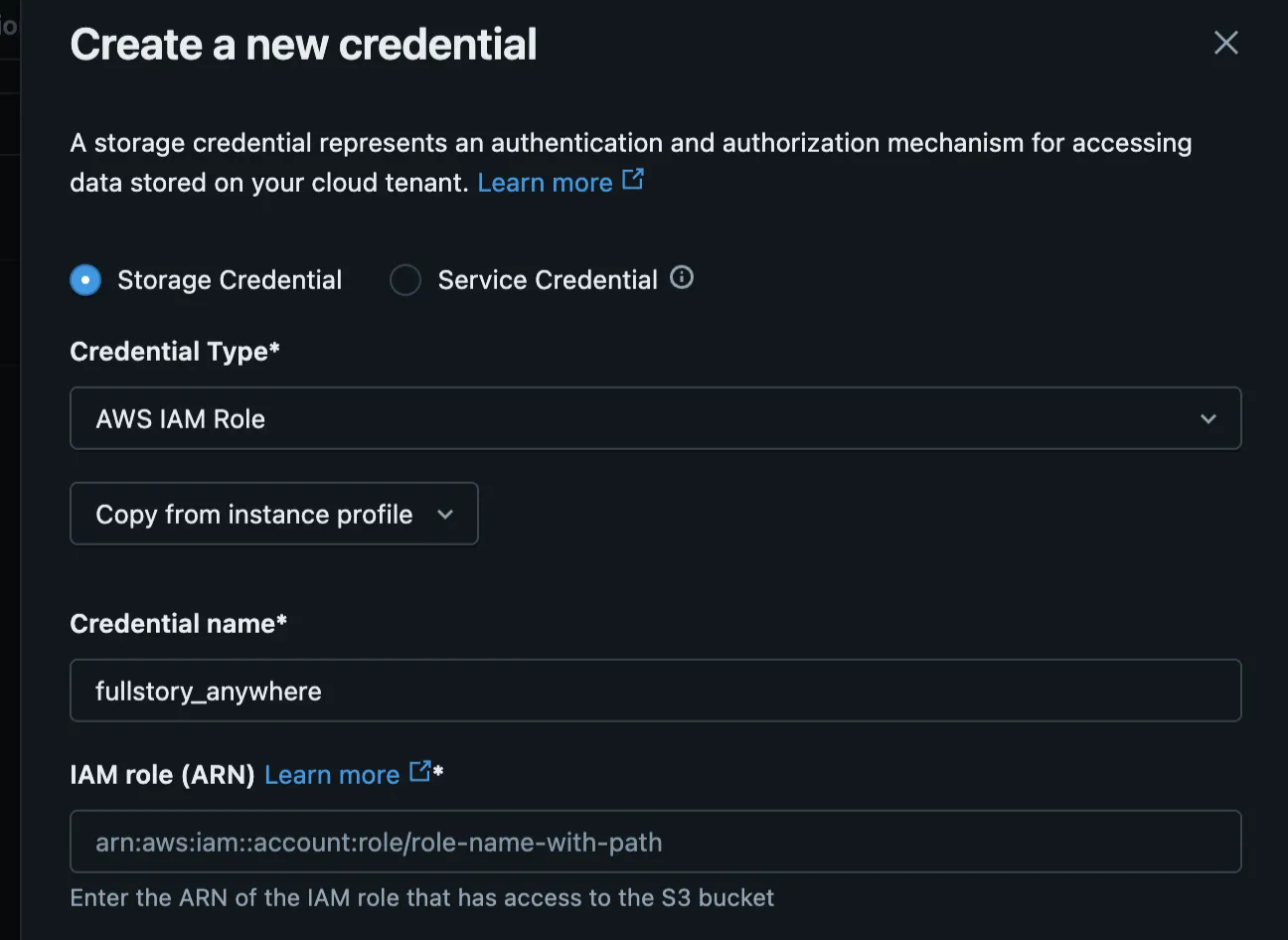
Task: Select the Service Credential radio button
Action: 405,280
